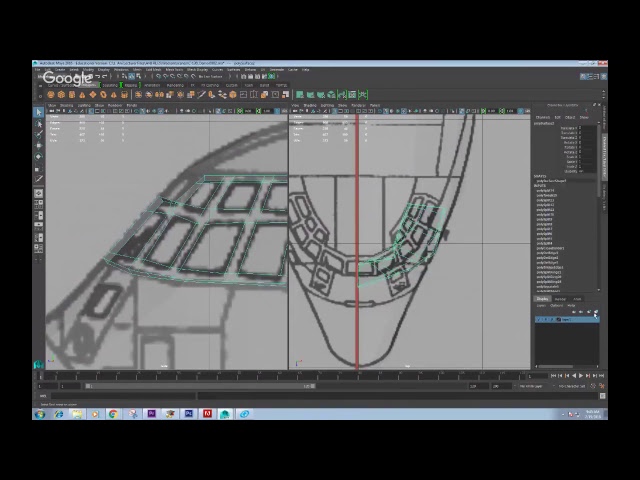Click the Combine shelf icon
The width and height of the screenshot is (640, 480).
tap(138, 95)
